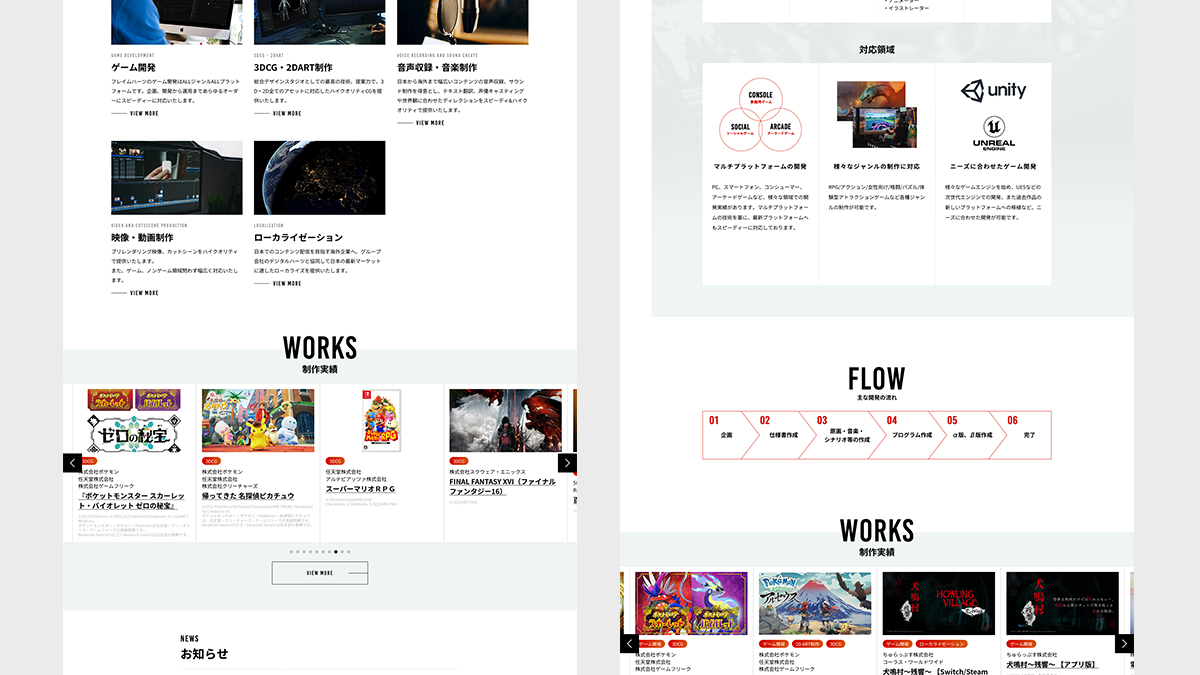Screen dimensions: 1200x675
Task: Go to next slide in right page's WORKS carousel
Action: (1125, 644)
